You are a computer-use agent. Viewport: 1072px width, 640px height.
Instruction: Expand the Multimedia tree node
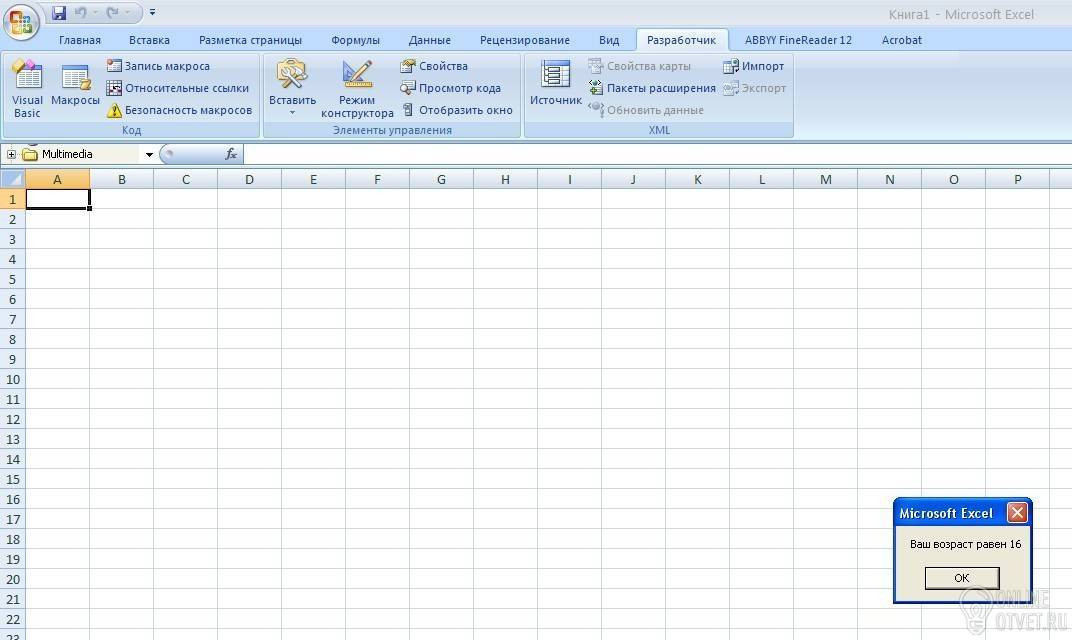[x=11, y=155]
